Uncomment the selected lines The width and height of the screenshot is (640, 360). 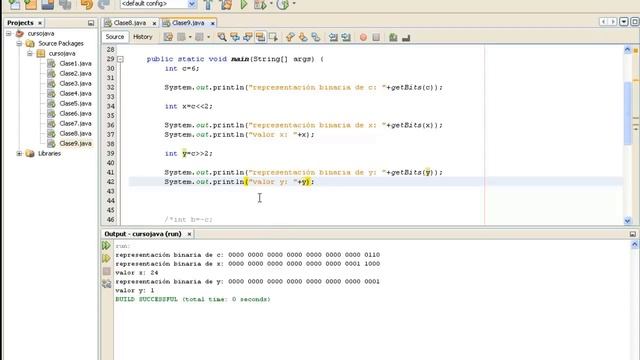point(406,38)
